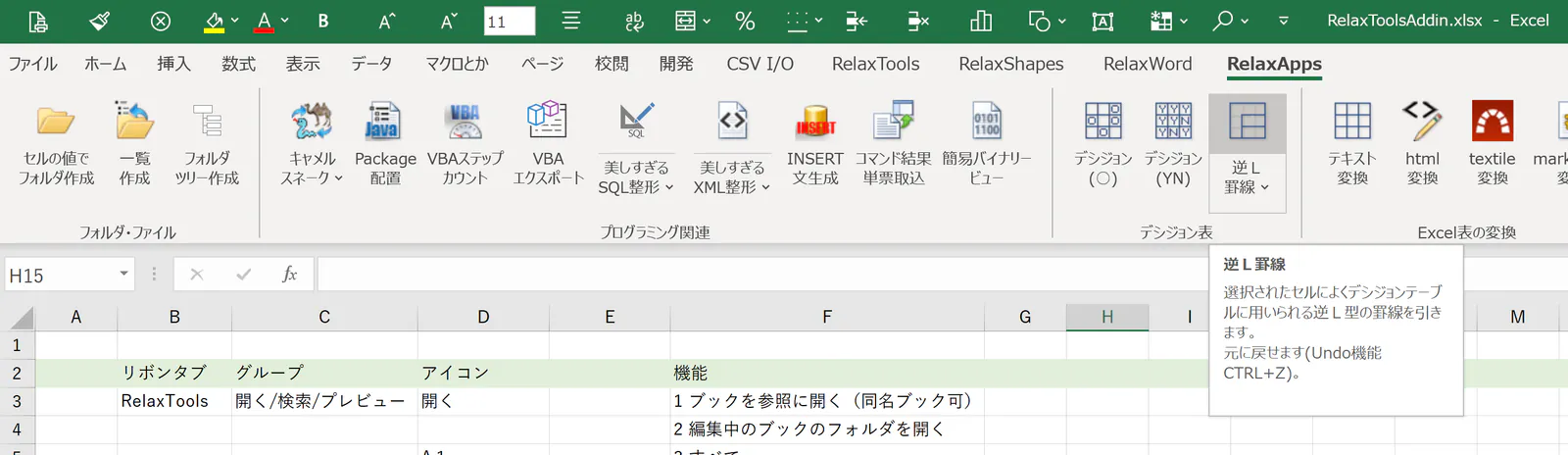Select column F header
1568x455 pixels.
827,317
